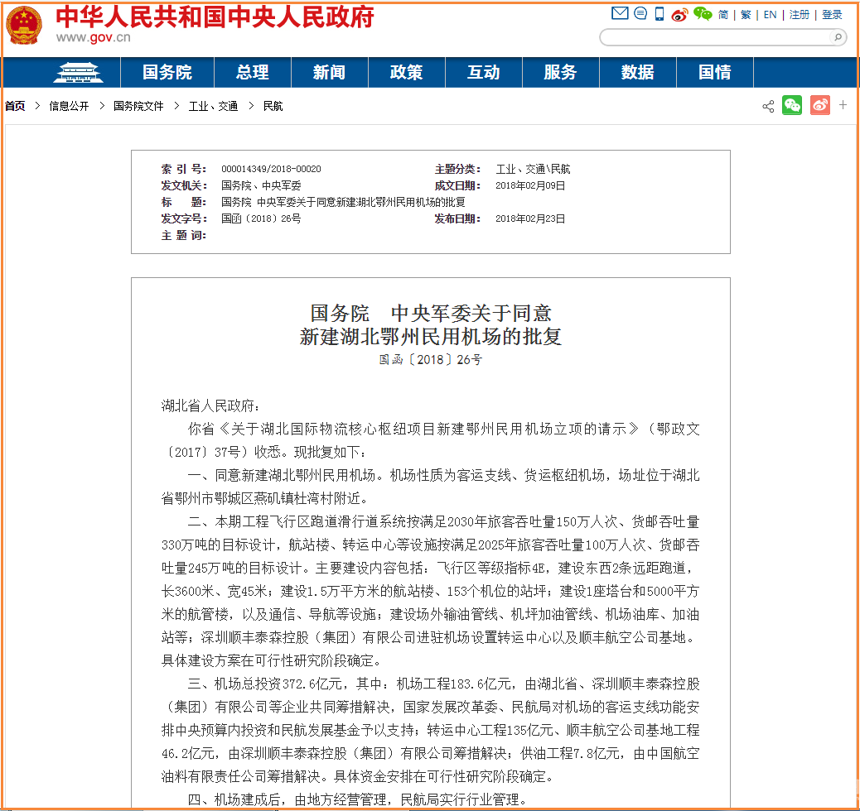Open the chat bubble icon in header
The width and height of the screenshot is (860, 811).
(640, 13)
